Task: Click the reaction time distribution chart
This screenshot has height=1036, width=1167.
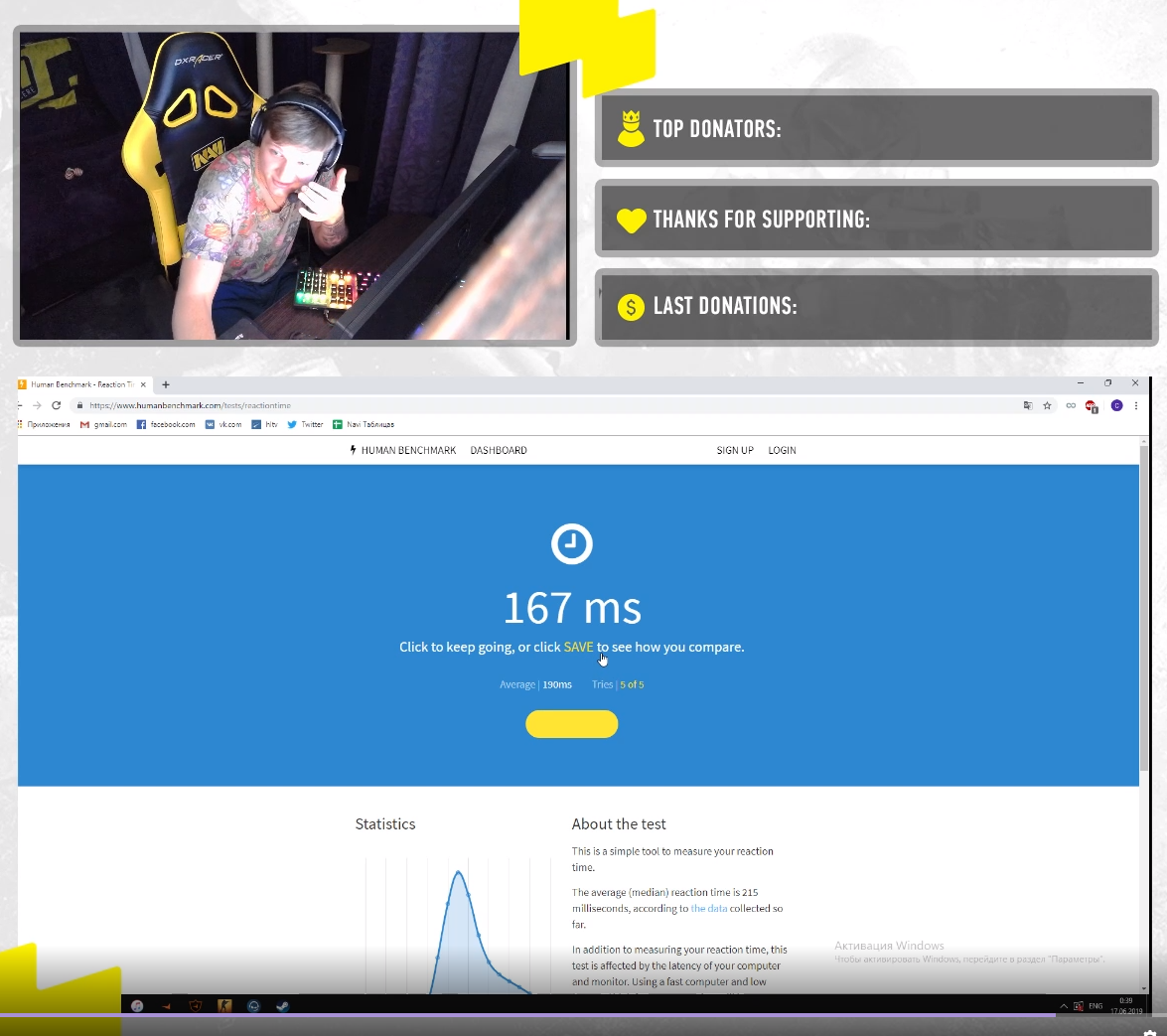Action: (x=458, y=925)
